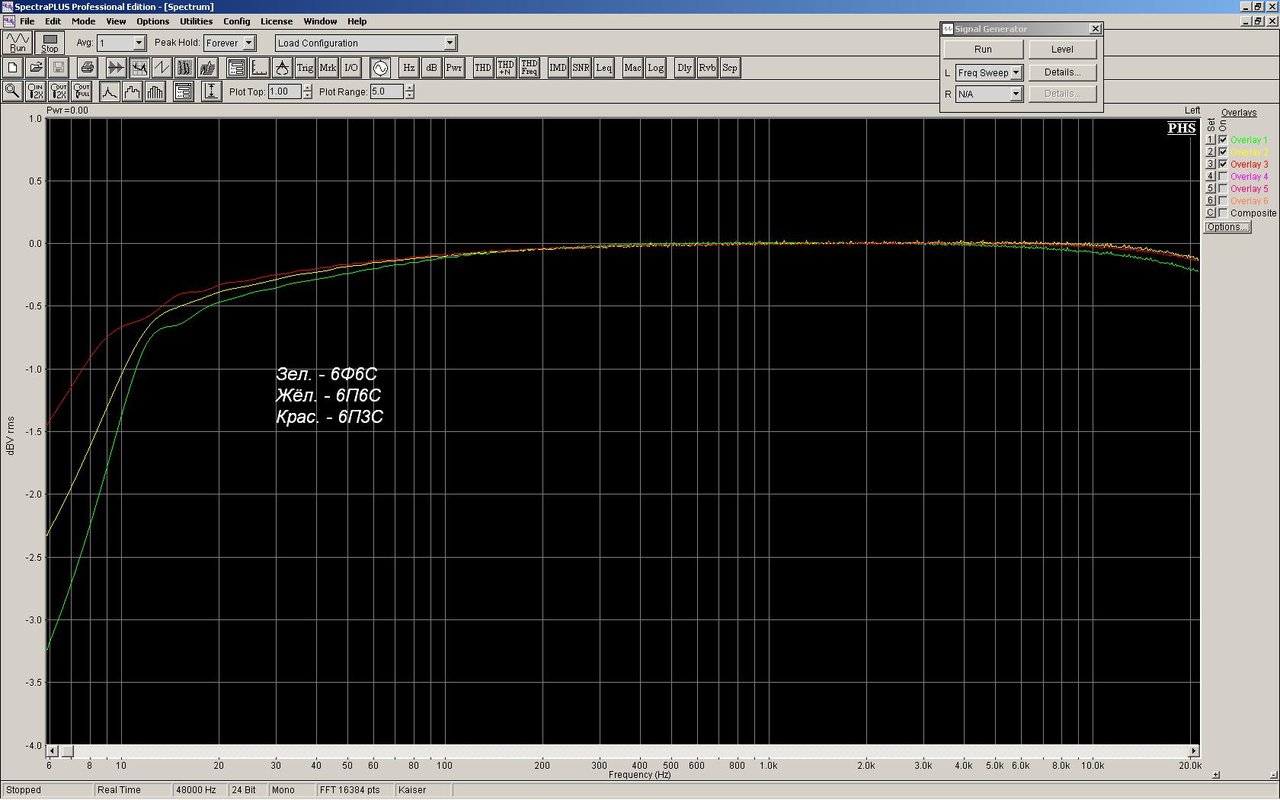Click the print icon in toolbar
The height and width of the screenshot is (800, 1280).
87,67
